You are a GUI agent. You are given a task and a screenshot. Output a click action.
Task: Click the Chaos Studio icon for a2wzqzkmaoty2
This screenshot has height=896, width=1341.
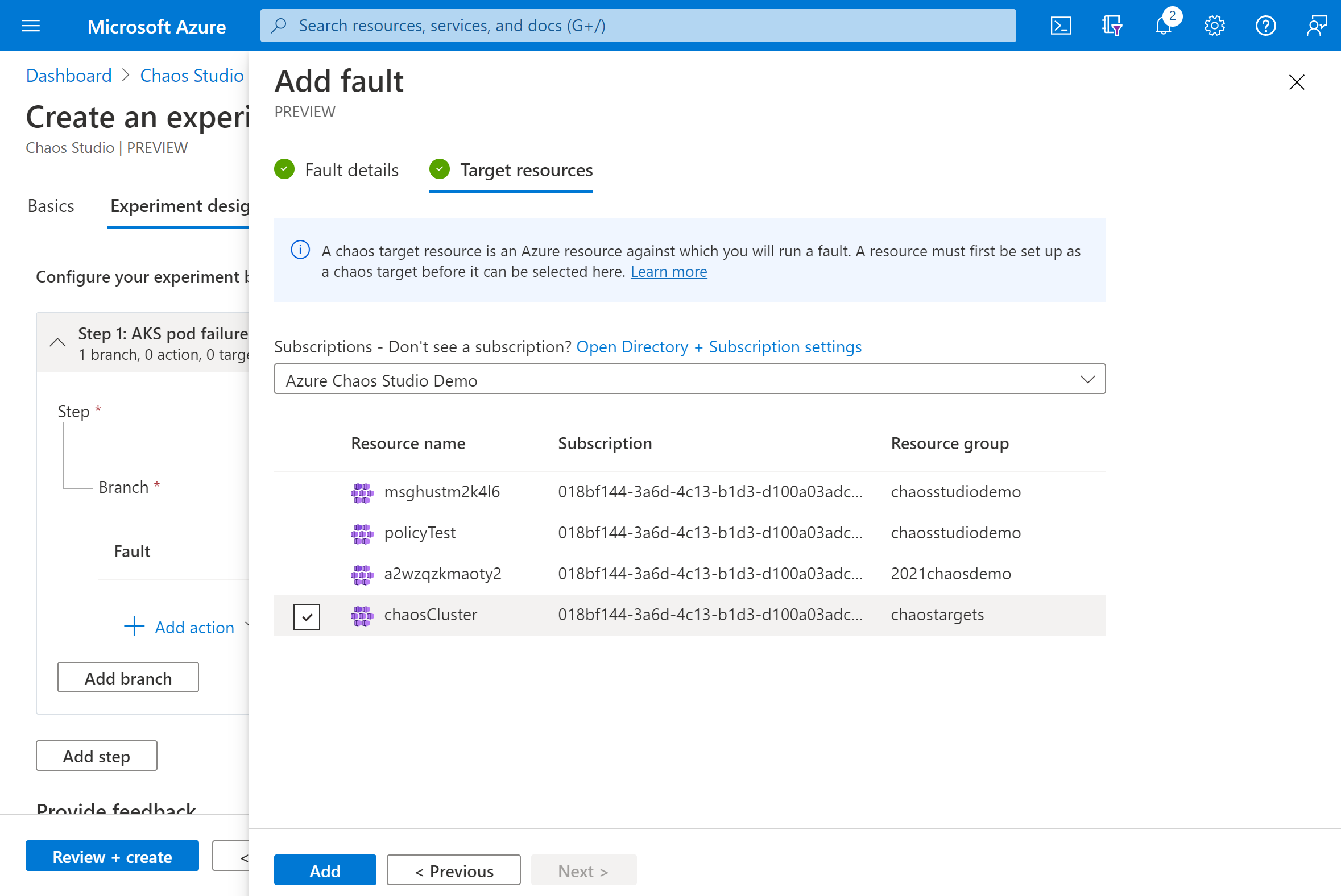coord(362,573)
